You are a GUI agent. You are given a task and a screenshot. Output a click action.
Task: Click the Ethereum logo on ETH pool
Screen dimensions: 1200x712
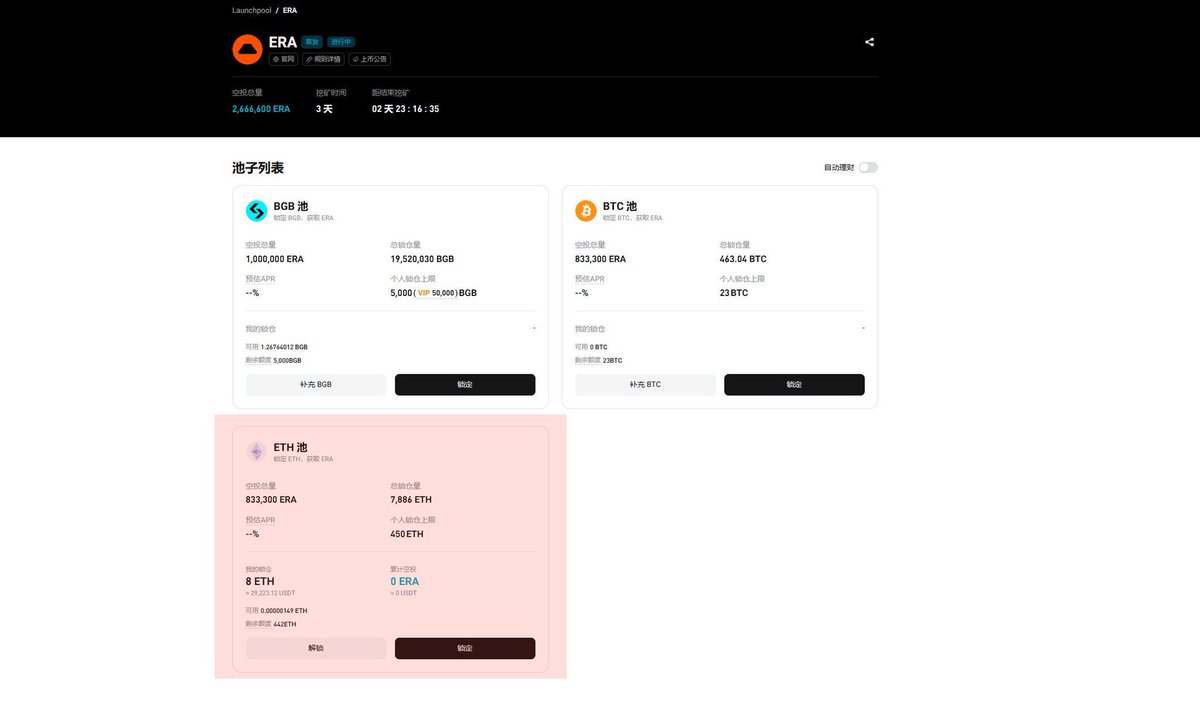coord(257,452)
